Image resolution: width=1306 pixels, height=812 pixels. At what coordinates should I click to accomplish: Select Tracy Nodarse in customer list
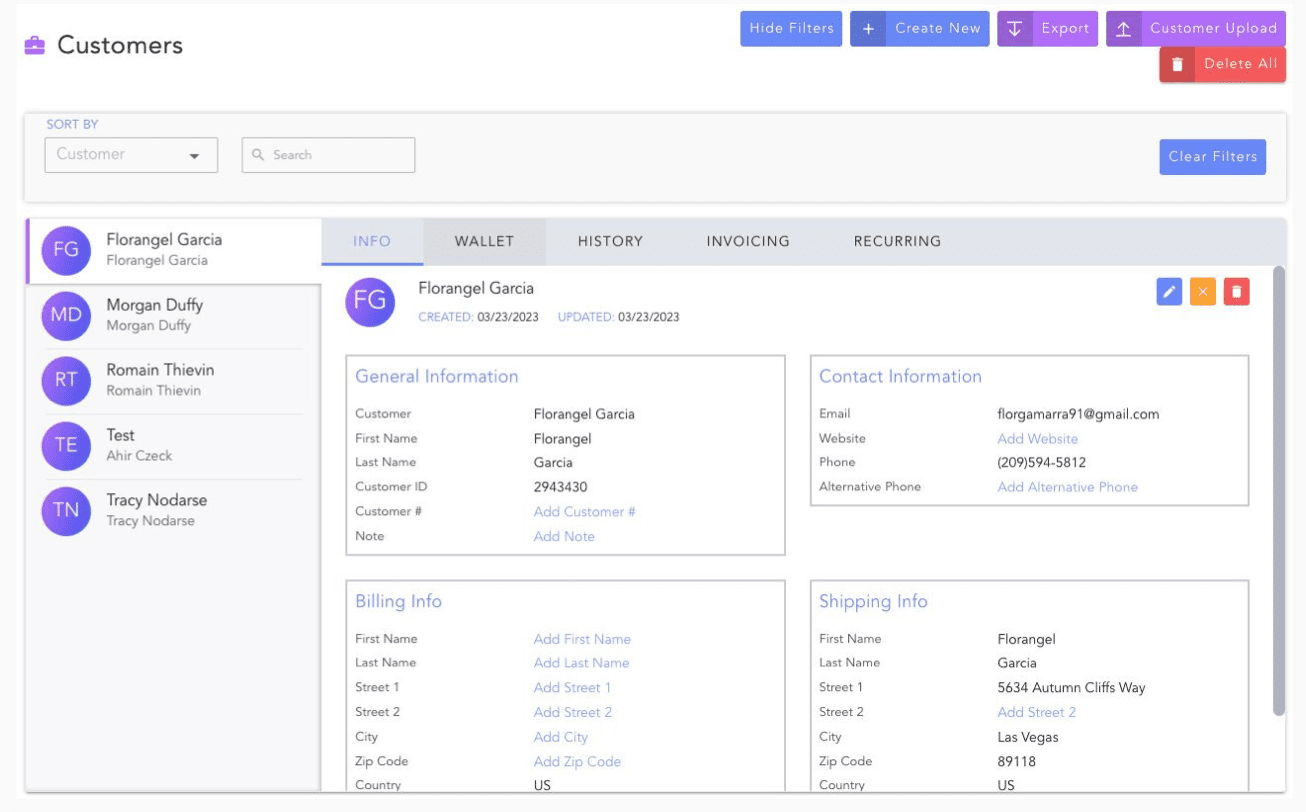click(x=174, y=510)
